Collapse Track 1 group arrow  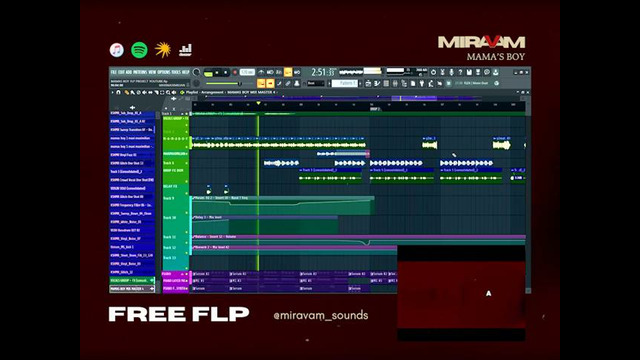pos(182,114)
